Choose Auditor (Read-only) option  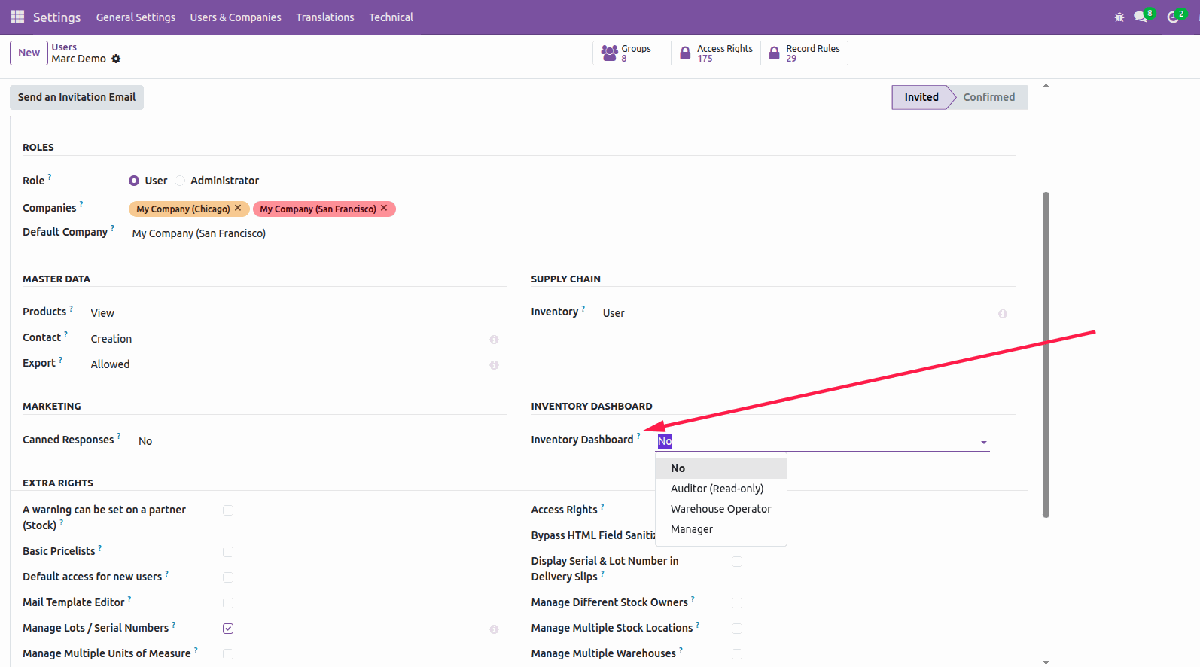721,489
